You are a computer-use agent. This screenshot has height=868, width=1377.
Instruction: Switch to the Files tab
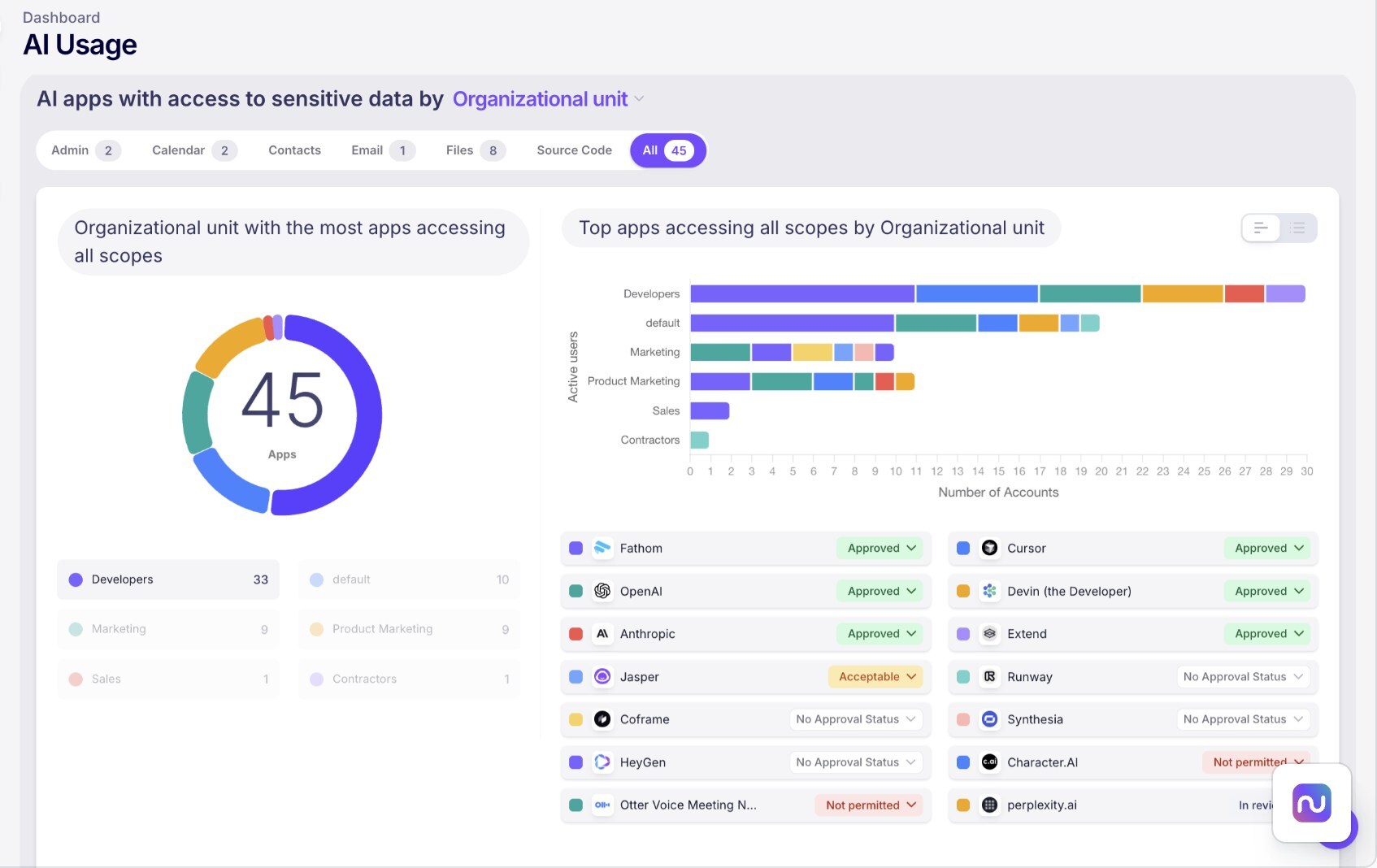point(473,150)
